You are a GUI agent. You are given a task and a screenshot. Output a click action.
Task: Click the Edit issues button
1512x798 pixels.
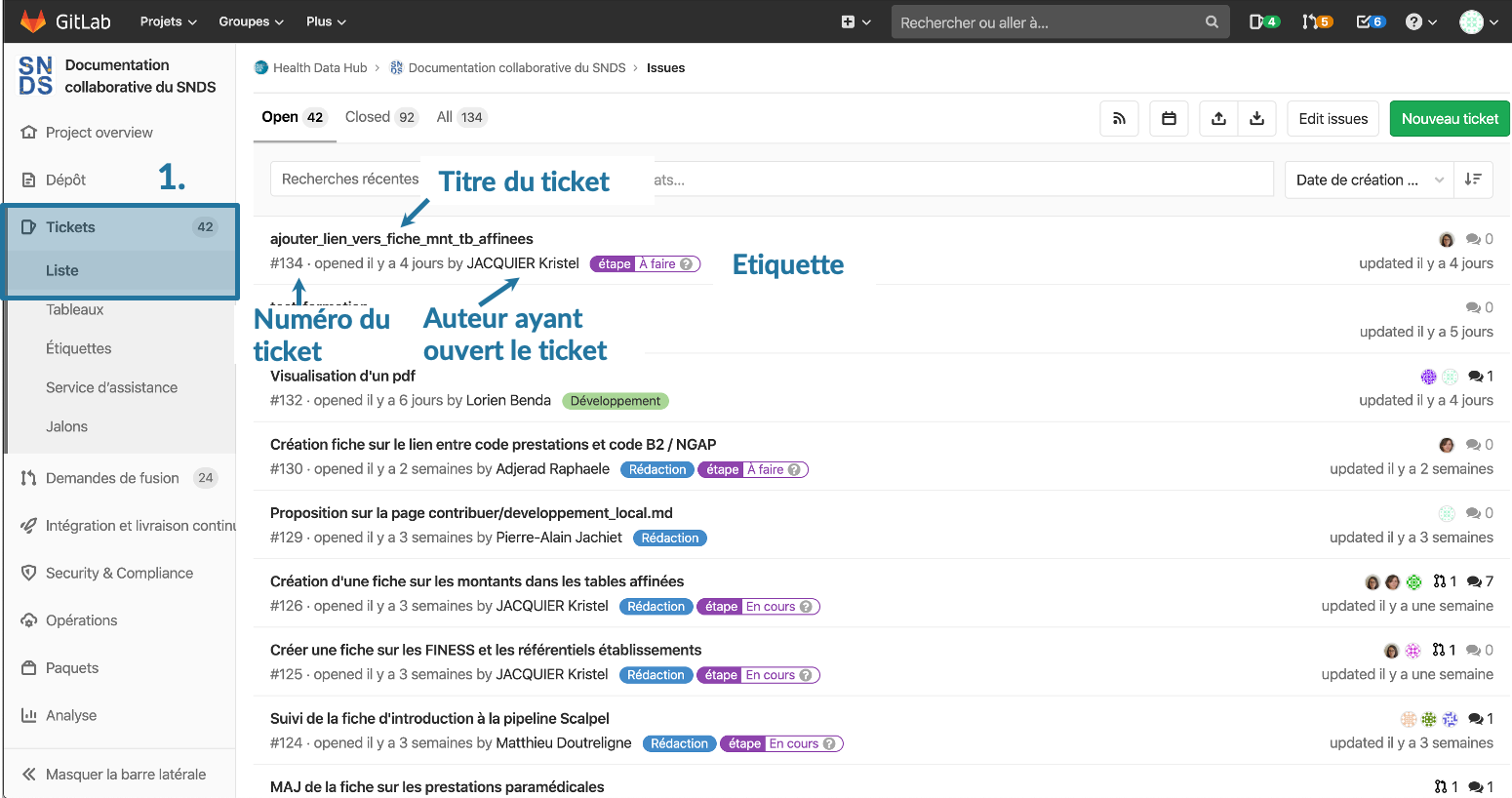point(1333,119)
